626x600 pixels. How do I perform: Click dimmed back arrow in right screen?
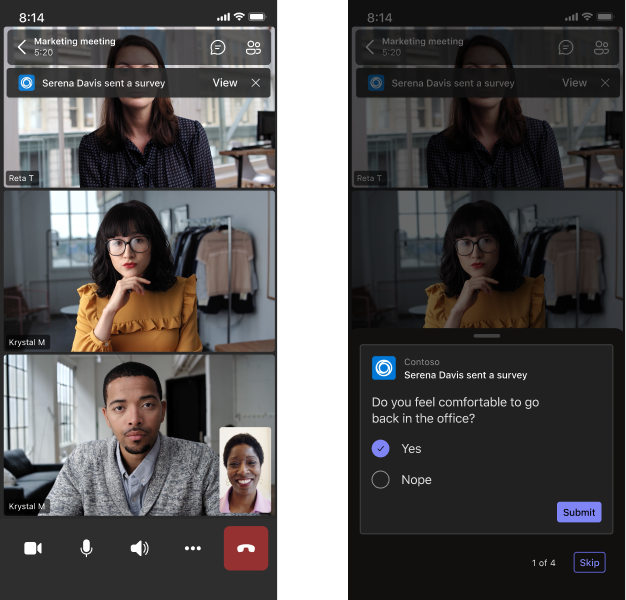click(370, 47)
